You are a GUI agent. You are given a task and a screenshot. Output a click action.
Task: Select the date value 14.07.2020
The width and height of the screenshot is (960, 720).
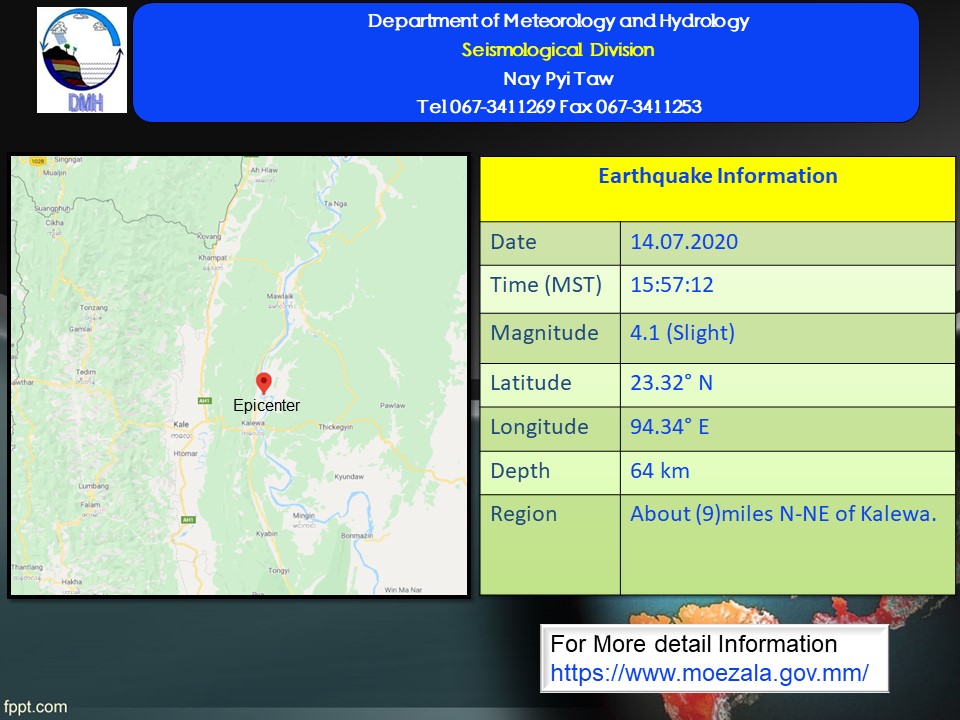(x=684, y=242)
